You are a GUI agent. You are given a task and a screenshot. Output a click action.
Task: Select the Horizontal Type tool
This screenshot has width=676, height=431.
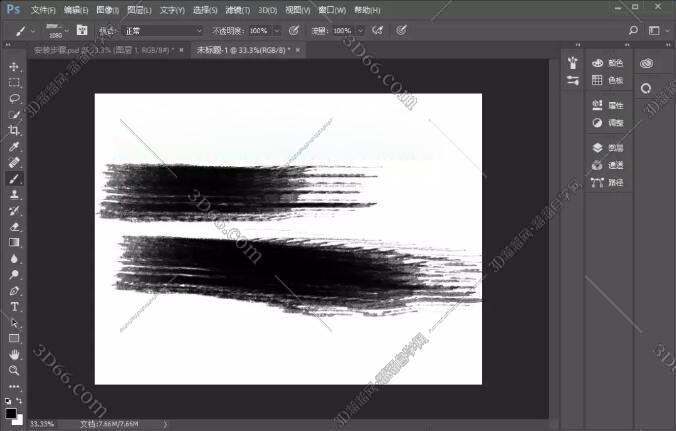click(x=14, y=306)
